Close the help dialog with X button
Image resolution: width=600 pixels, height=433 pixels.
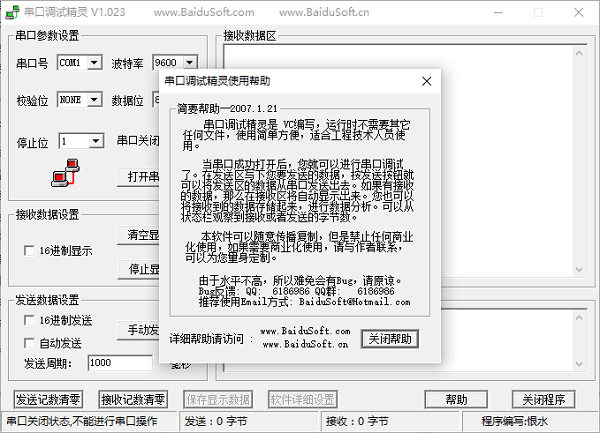click(427, 81)
